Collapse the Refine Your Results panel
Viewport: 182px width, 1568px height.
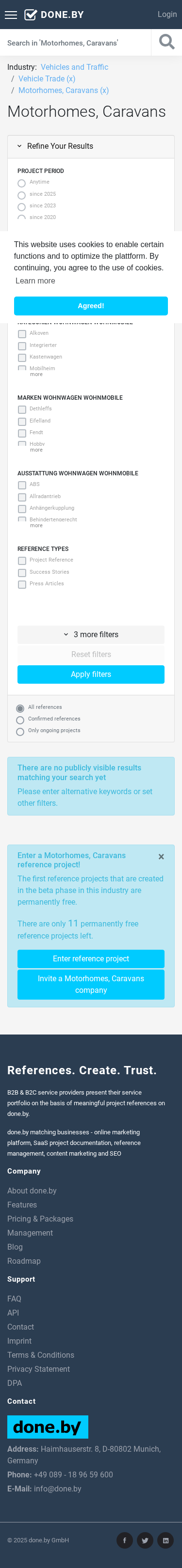click(91, 146)
